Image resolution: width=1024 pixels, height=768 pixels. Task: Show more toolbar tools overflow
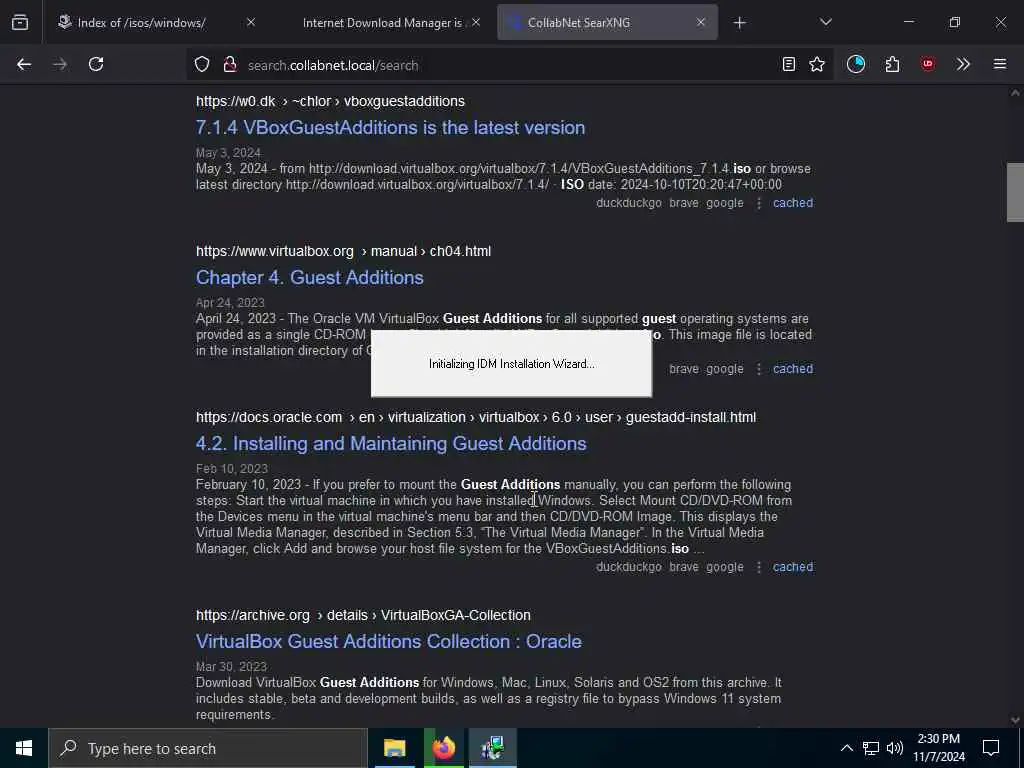pos(963,64)
